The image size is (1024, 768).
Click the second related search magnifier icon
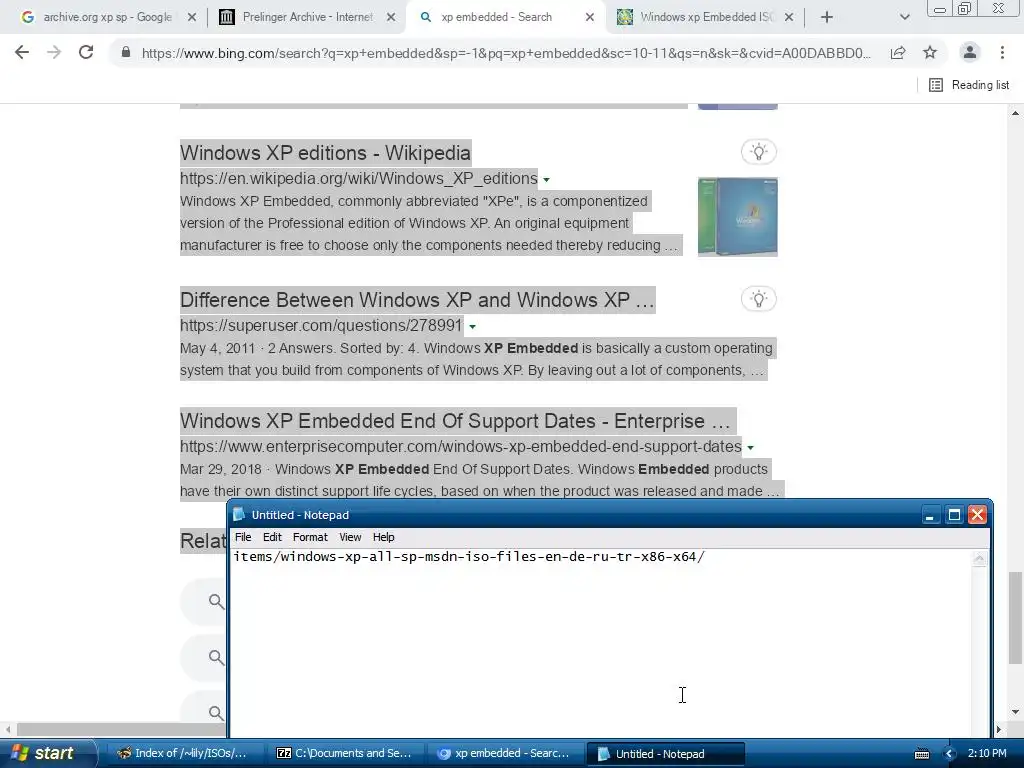216,656
